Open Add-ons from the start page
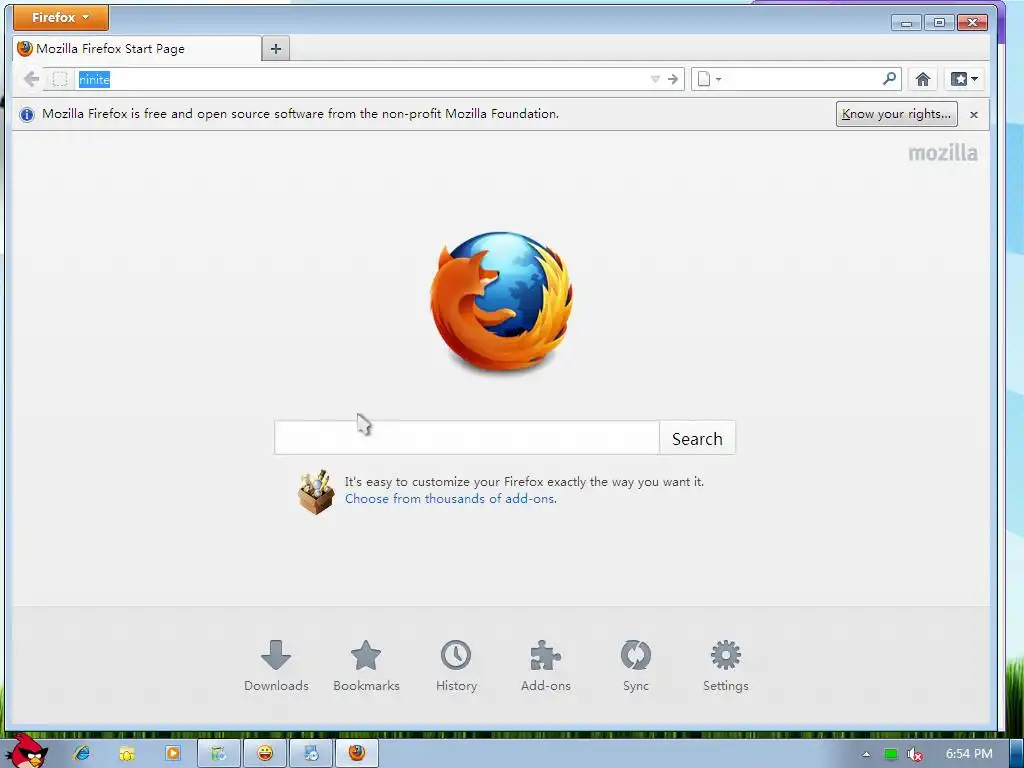1024x768 pixels. point(546,666)
